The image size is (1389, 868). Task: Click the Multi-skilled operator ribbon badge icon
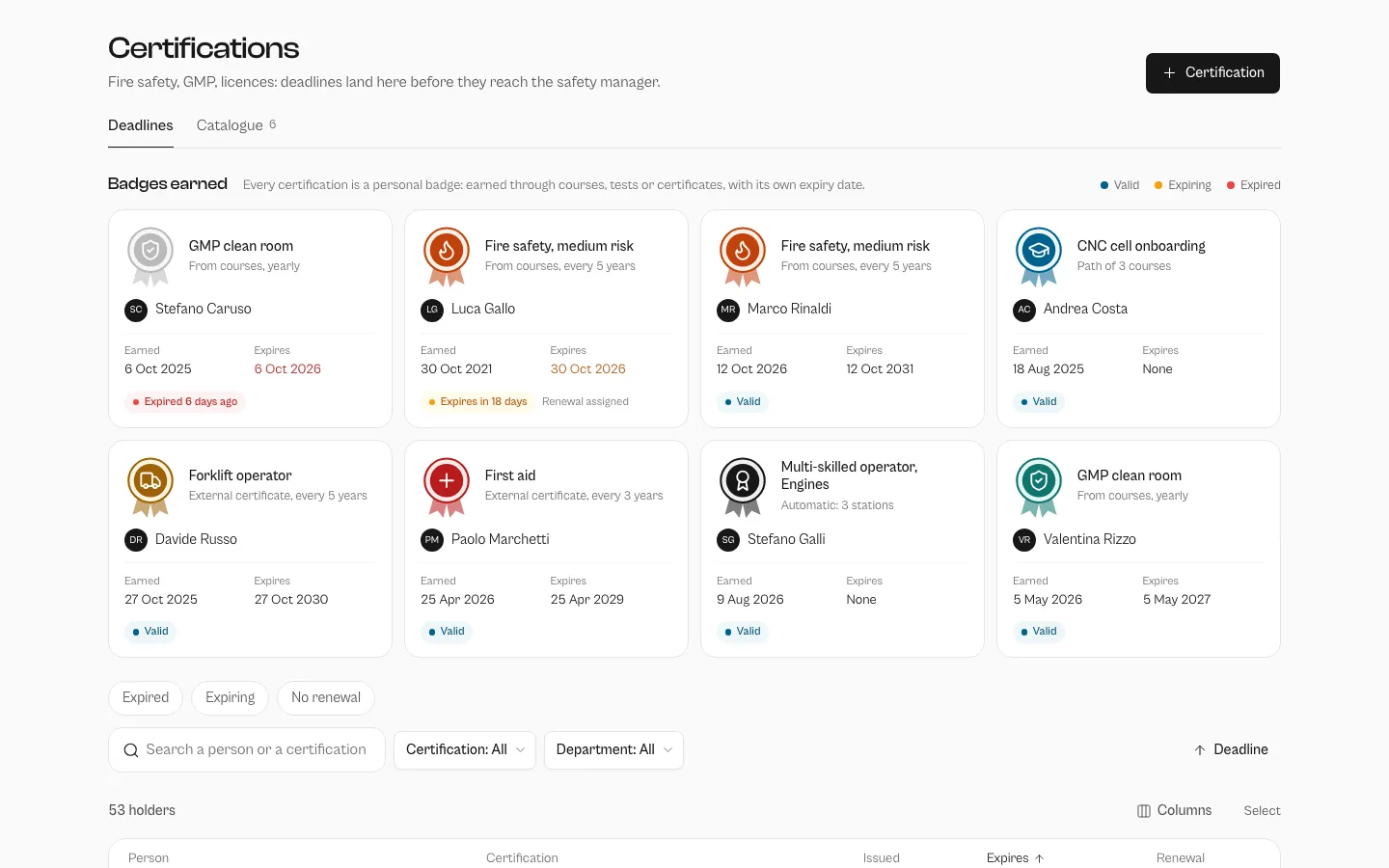point(743,486)
